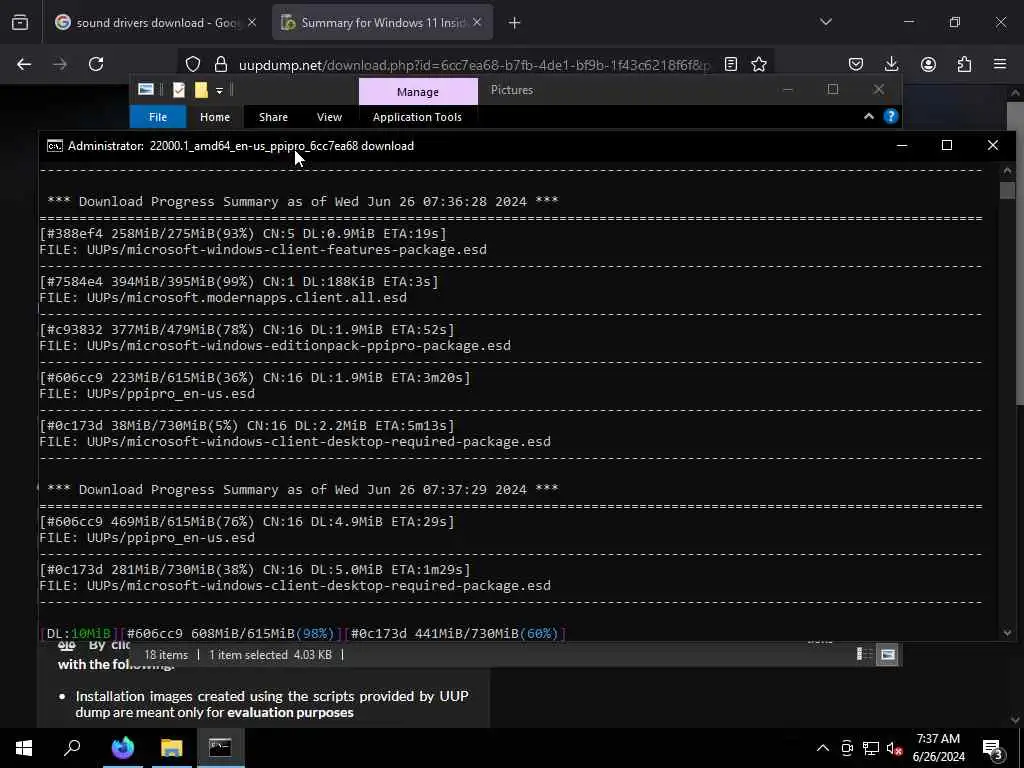Reload the uupdump page
The width and height of the screenshot is (1024, 768).
(x=96, y=64)
